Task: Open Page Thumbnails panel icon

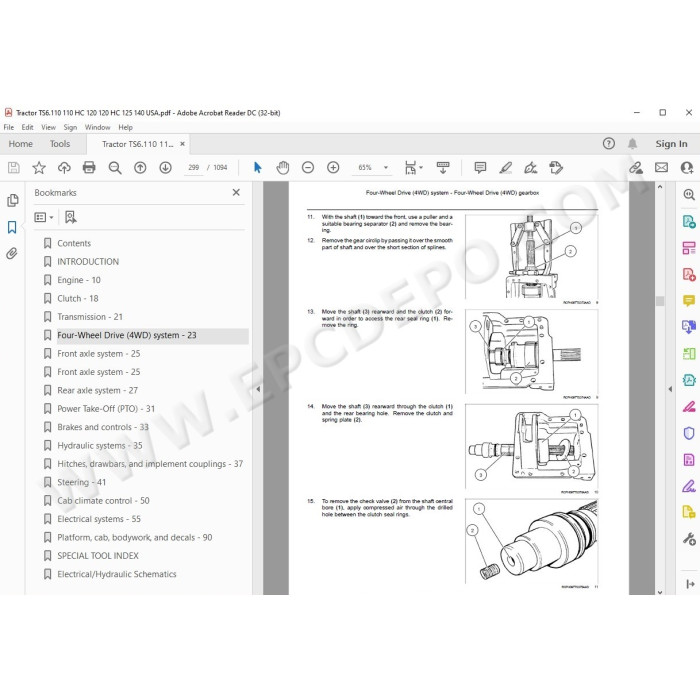Action: (x=12, y=200)
